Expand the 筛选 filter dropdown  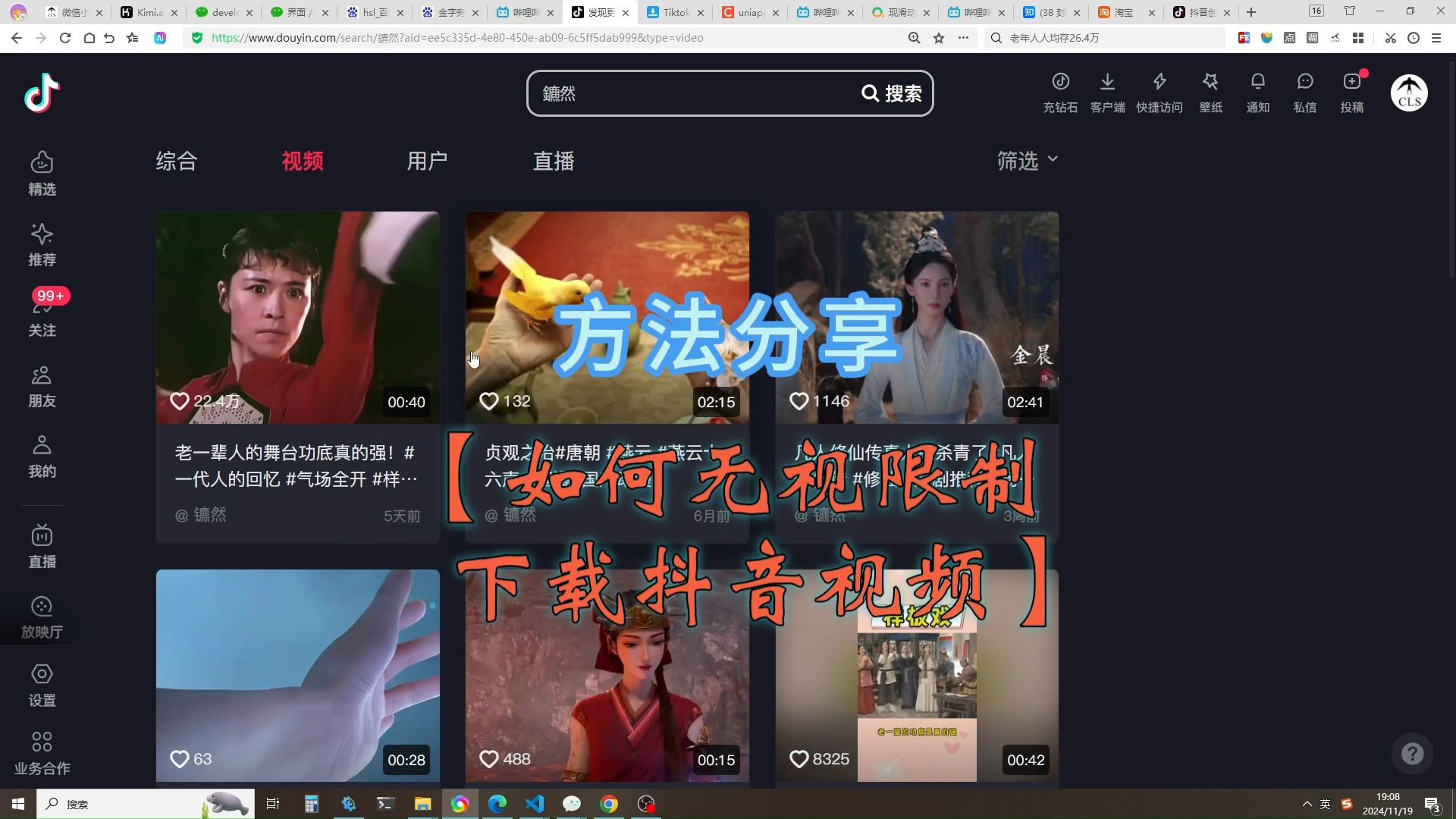tap(1027, 161)
